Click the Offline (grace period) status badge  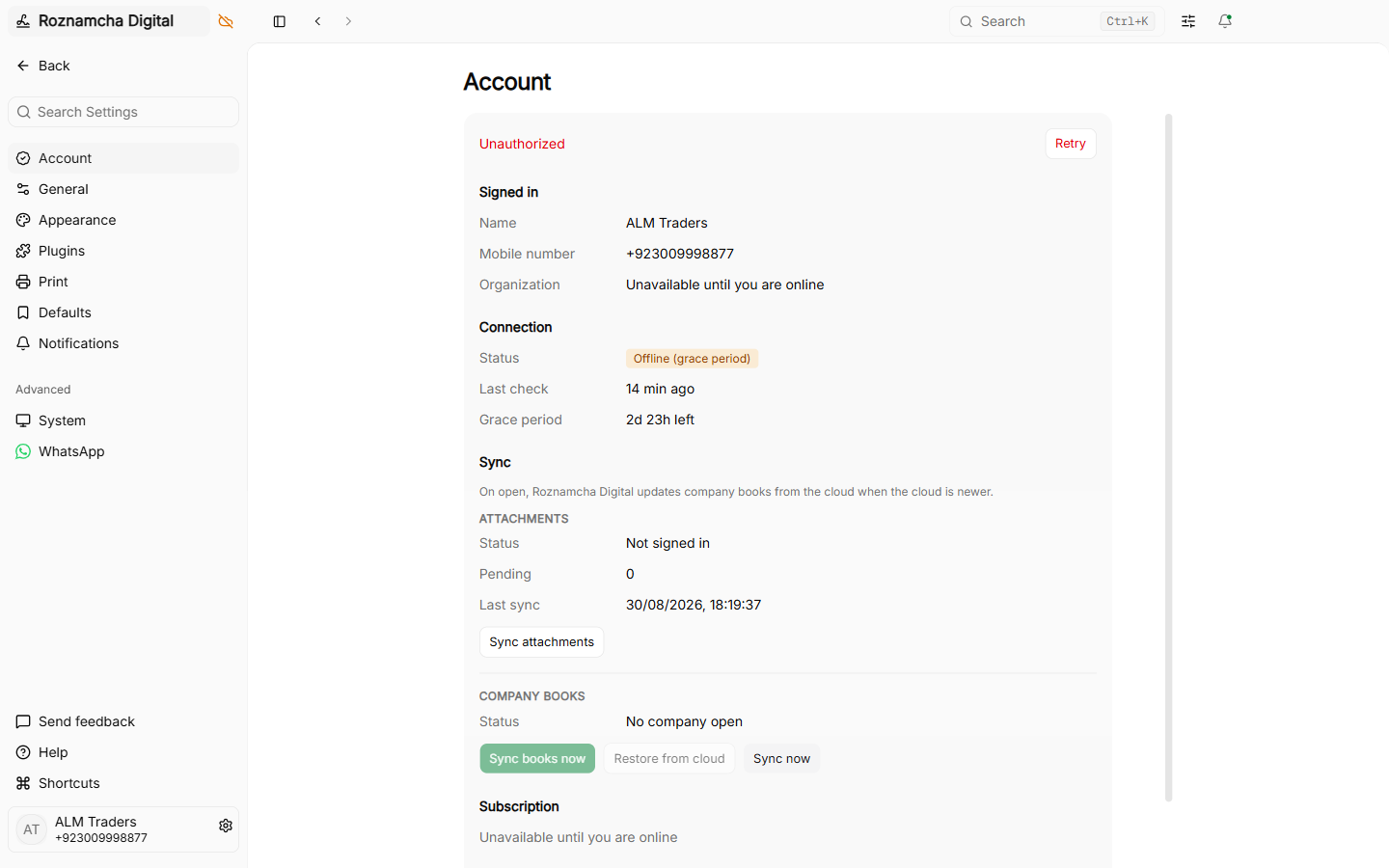692,359
